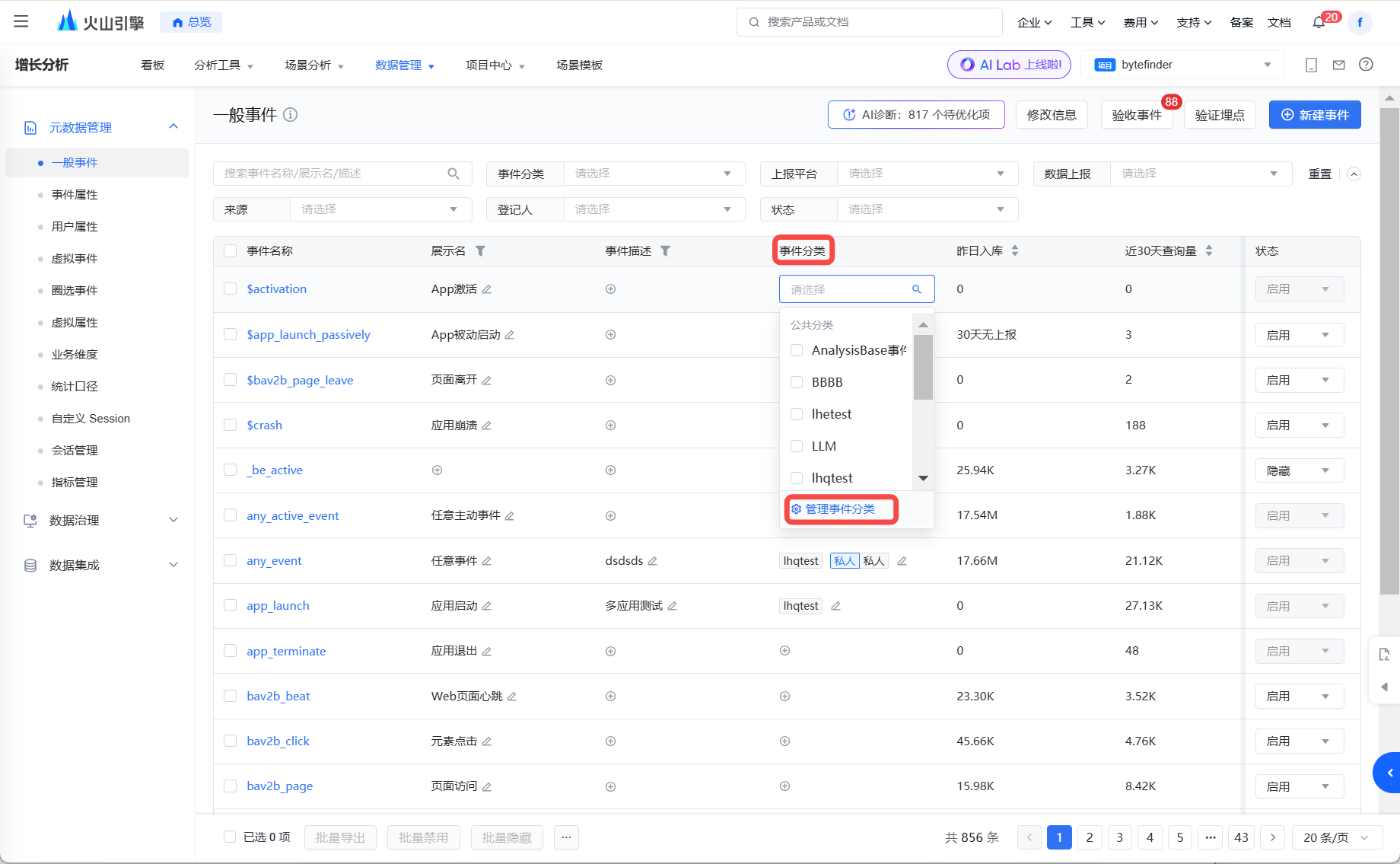Check the any_event row checkbox

[230, 560]
